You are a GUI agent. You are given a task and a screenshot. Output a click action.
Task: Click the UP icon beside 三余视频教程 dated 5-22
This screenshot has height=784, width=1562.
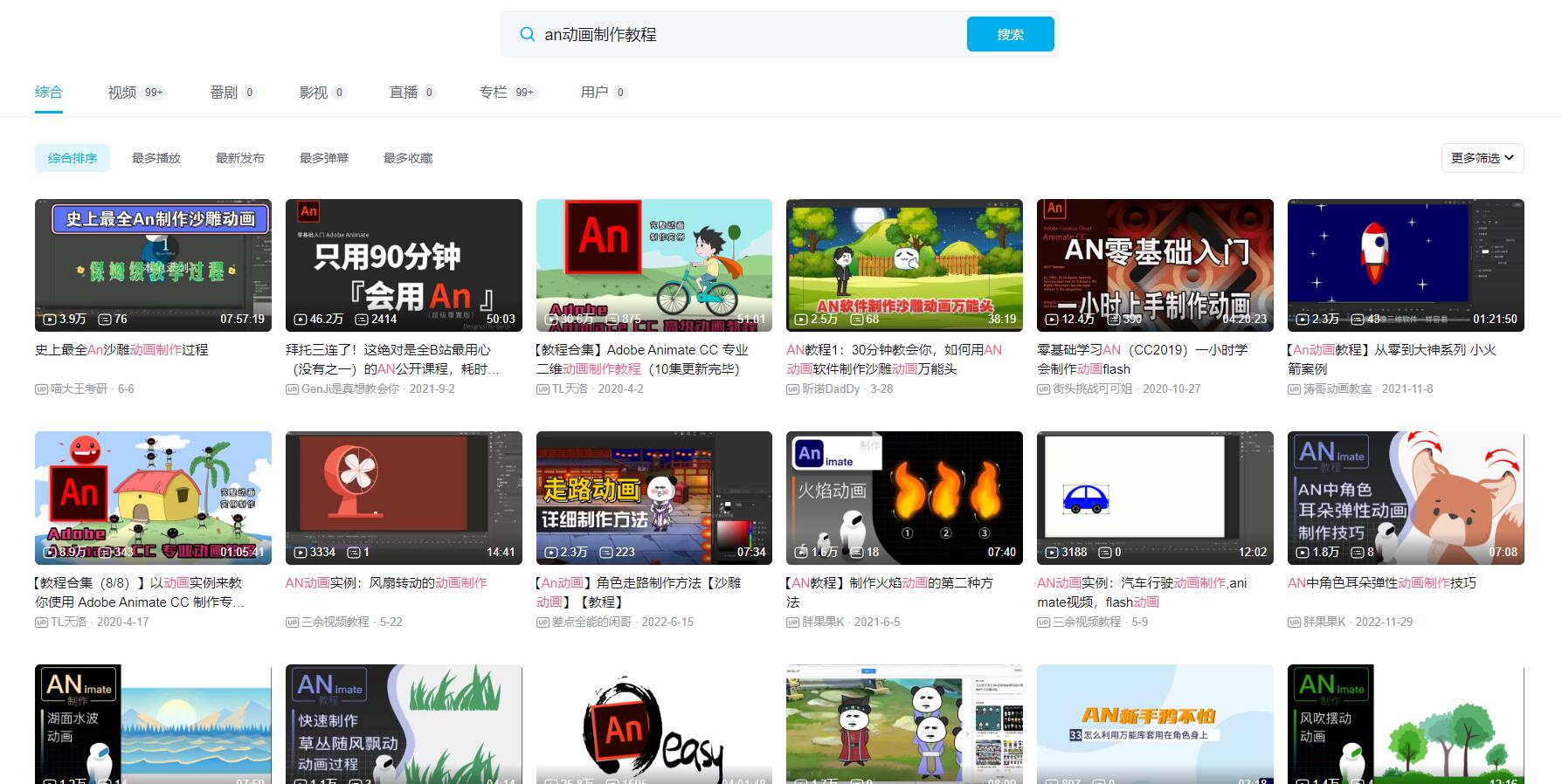click(x=292, y=622)
